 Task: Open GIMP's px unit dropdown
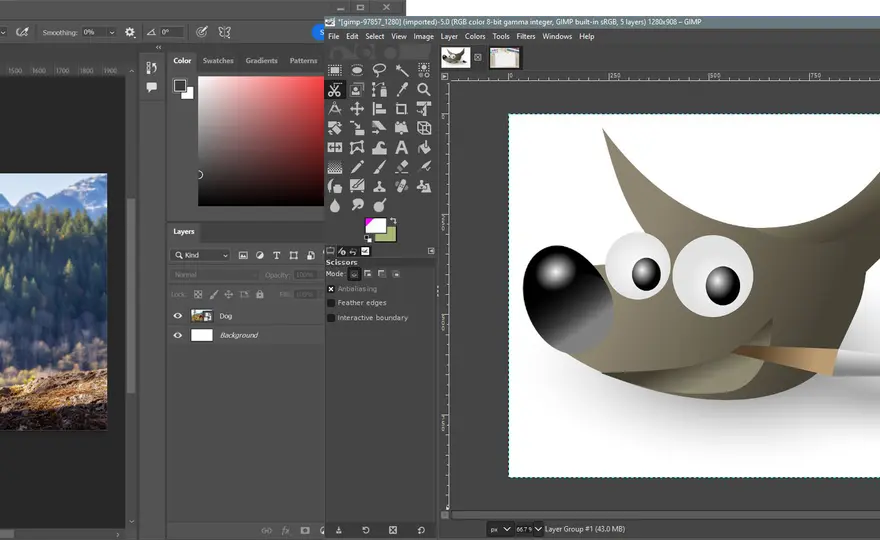point(499,529)
